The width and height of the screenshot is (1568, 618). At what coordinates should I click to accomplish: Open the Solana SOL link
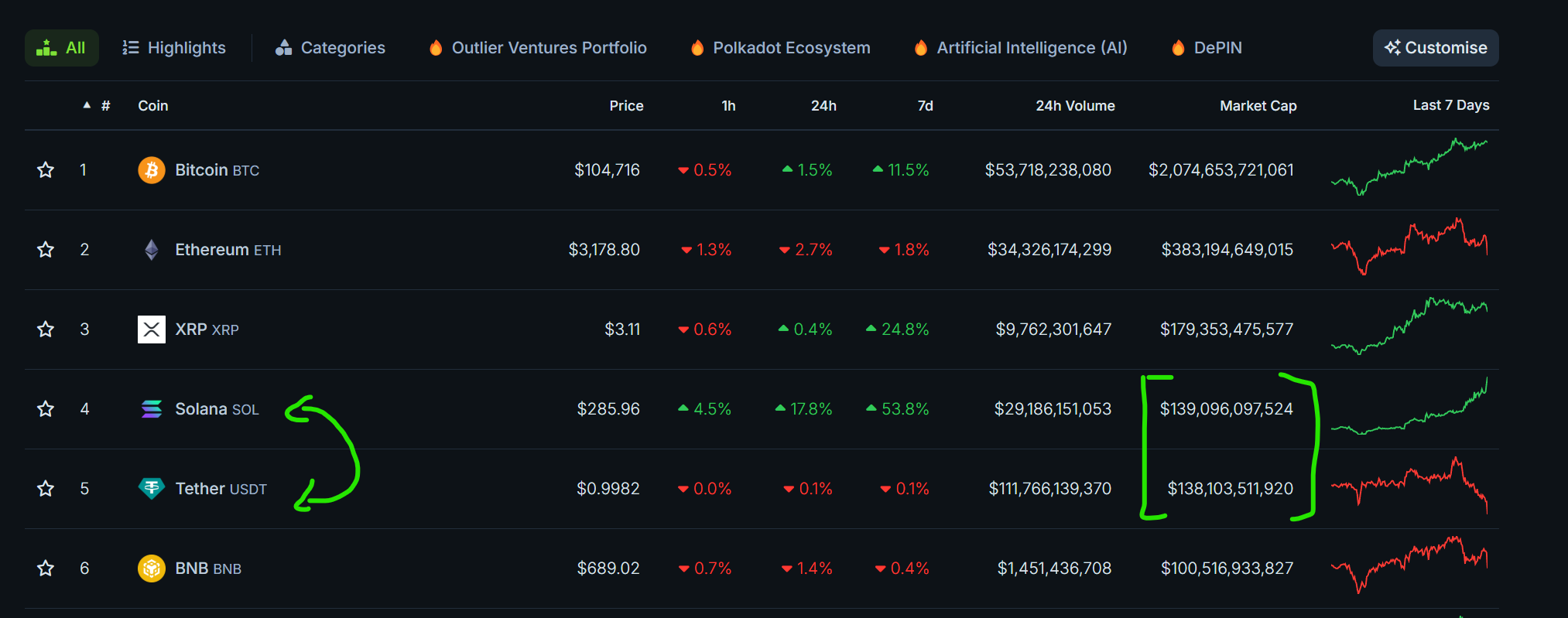[217, 409]
